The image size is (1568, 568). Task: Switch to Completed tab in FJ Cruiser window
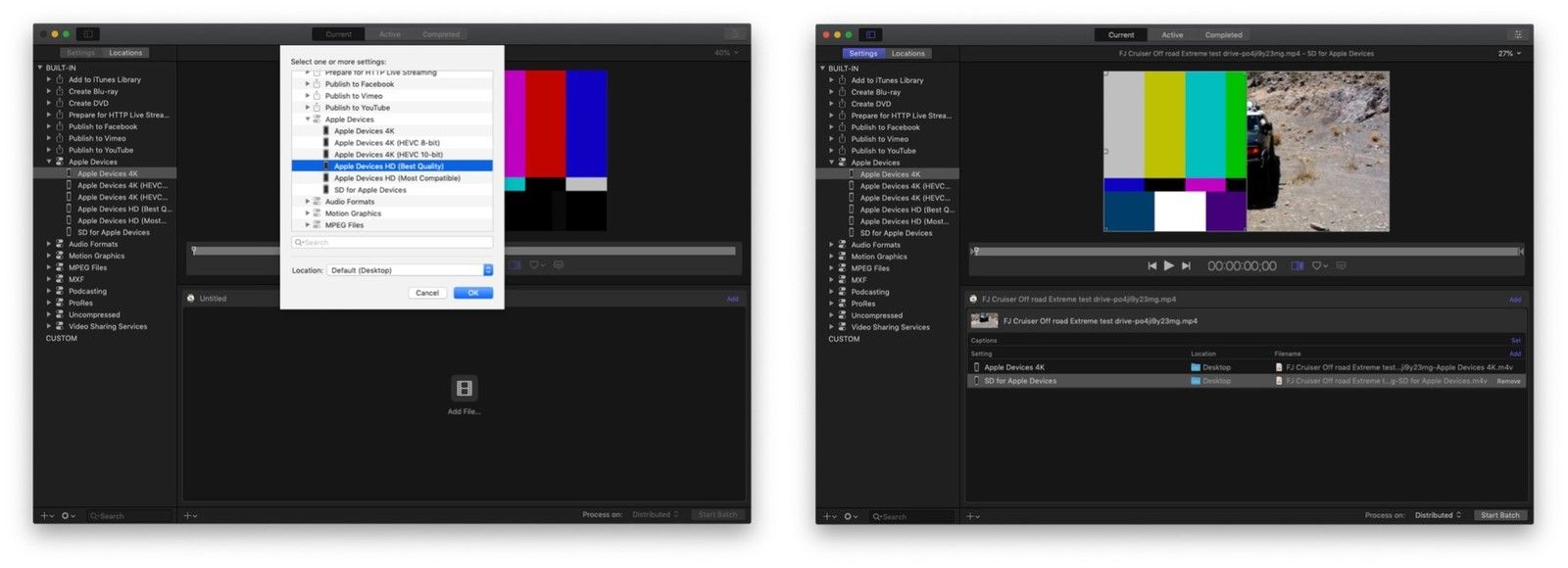pos(1223,35)
